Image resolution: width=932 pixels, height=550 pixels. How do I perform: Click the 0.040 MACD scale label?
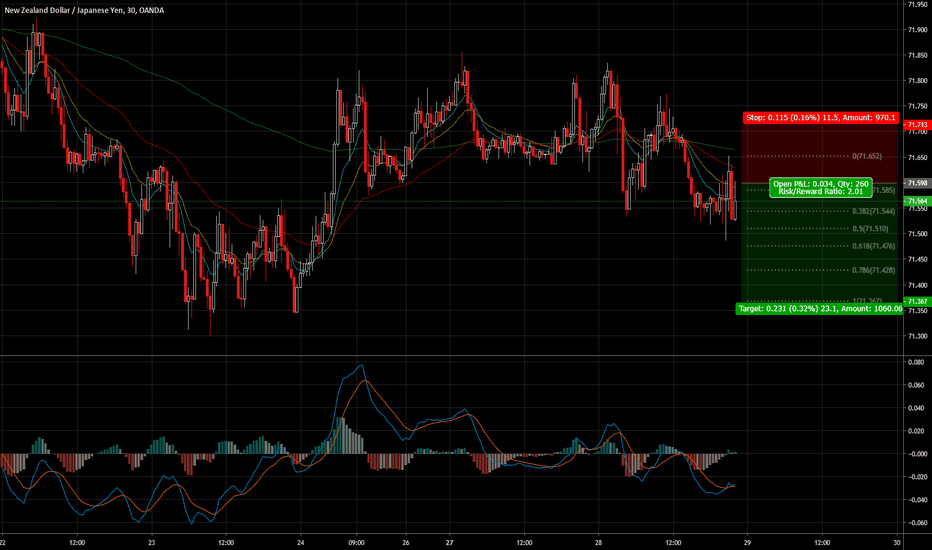[917, 408]
